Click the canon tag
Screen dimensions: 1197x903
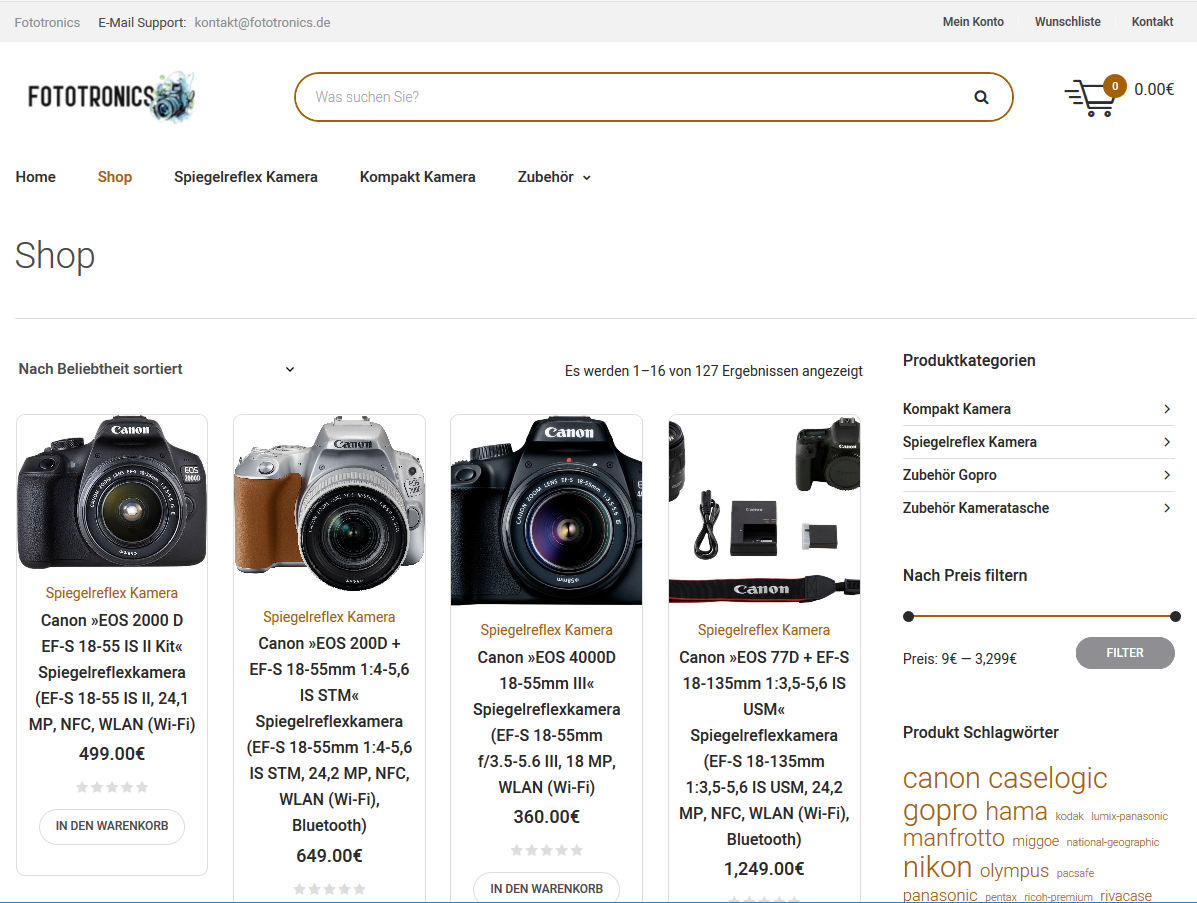pos(941,779)
